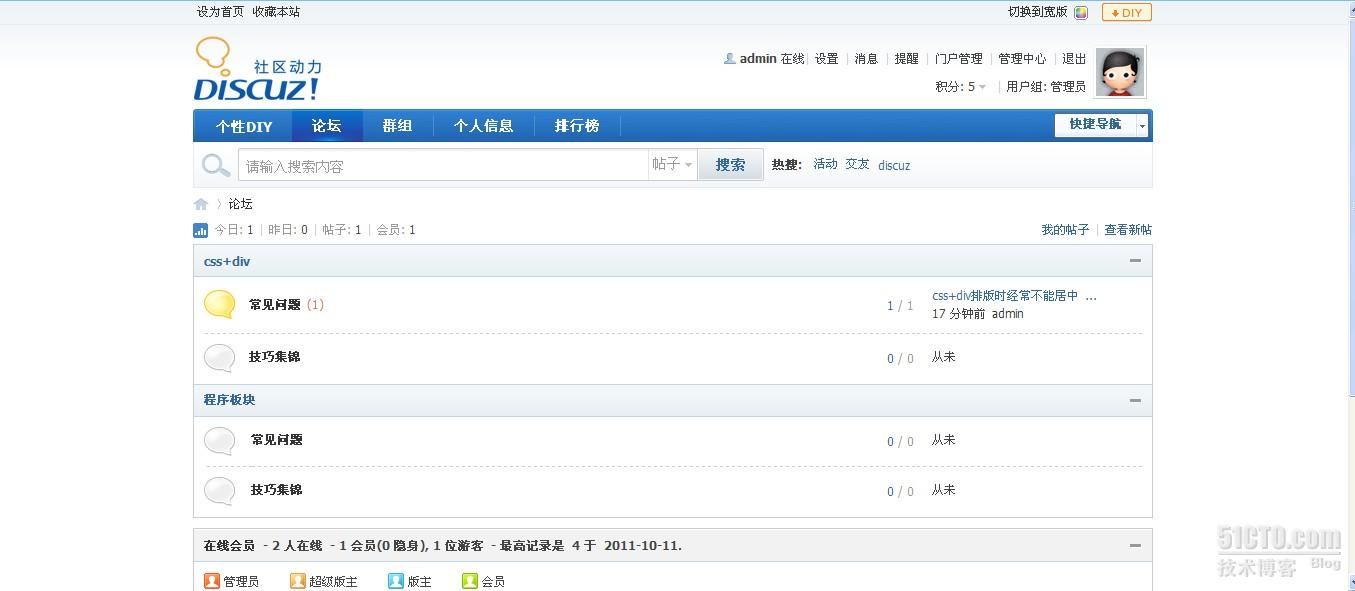Click the magnifier search icon

coord(216,165)
